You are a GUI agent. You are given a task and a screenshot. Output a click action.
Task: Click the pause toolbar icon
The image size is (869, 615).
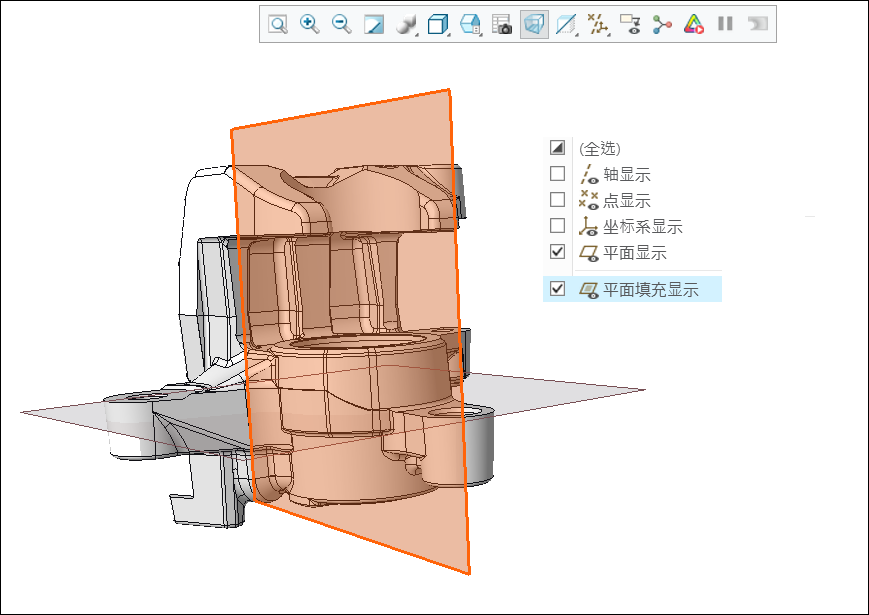click(x=726, y=26)
